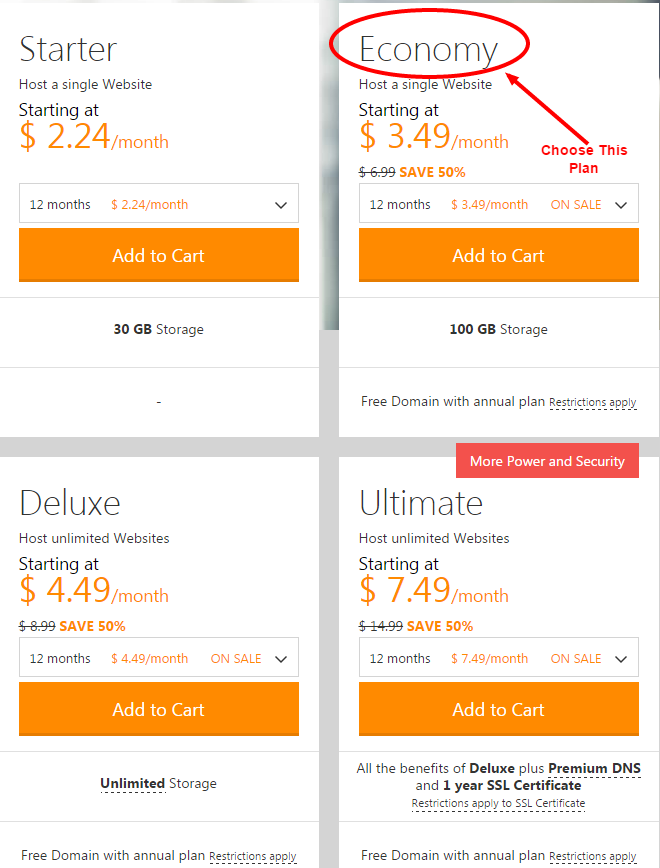Add the Deluxe plan to cart
The width and height of the screenshot is (660, 868).
click(x=158, y=709)
